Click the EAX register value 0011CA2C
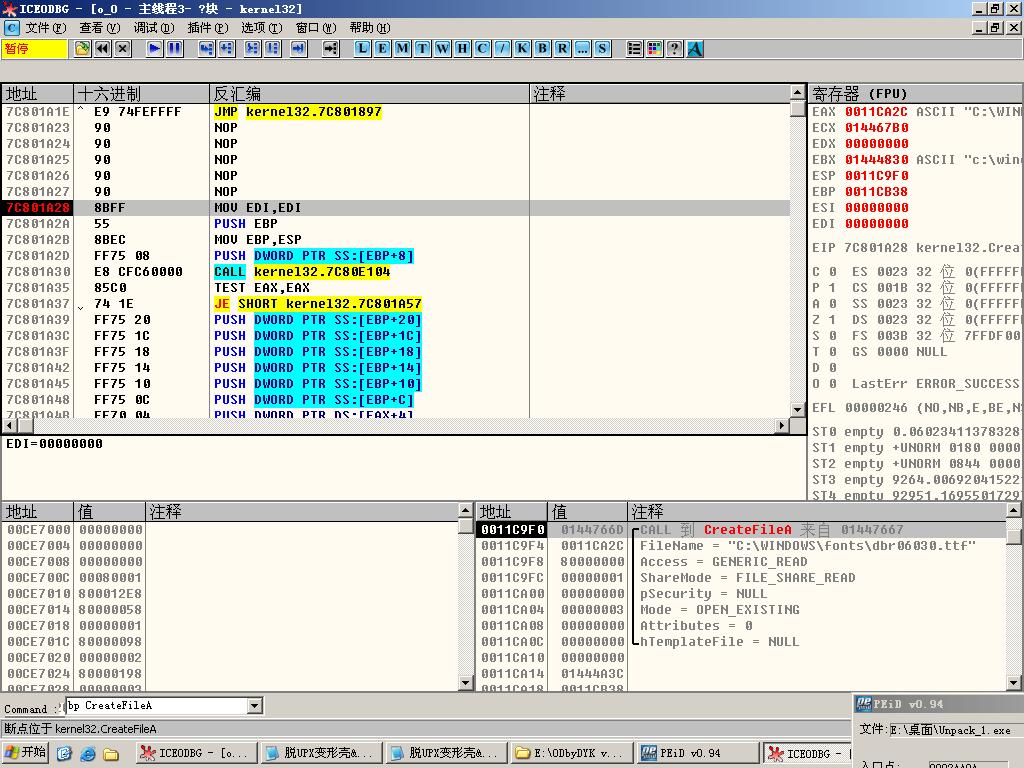This screenshot has height=768, width=1024. click(x=876, y=112)
